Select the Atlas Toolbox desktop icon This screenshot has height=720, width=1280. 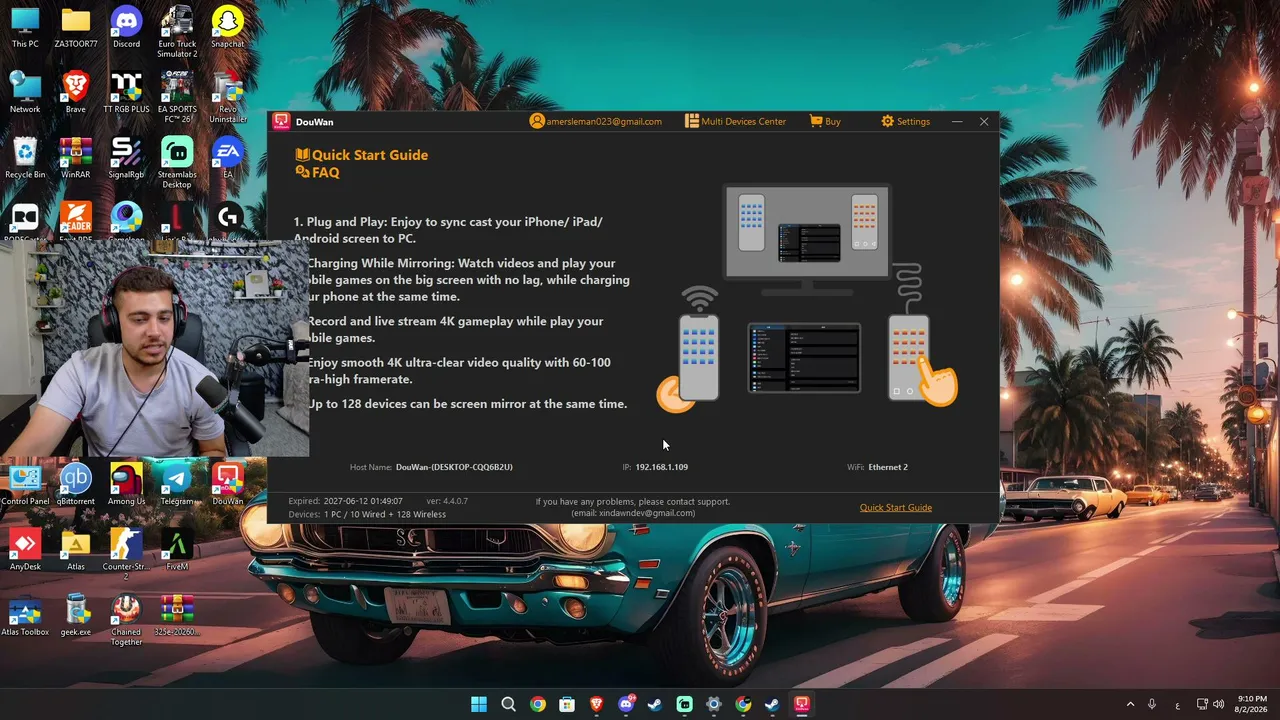point(25,615)
